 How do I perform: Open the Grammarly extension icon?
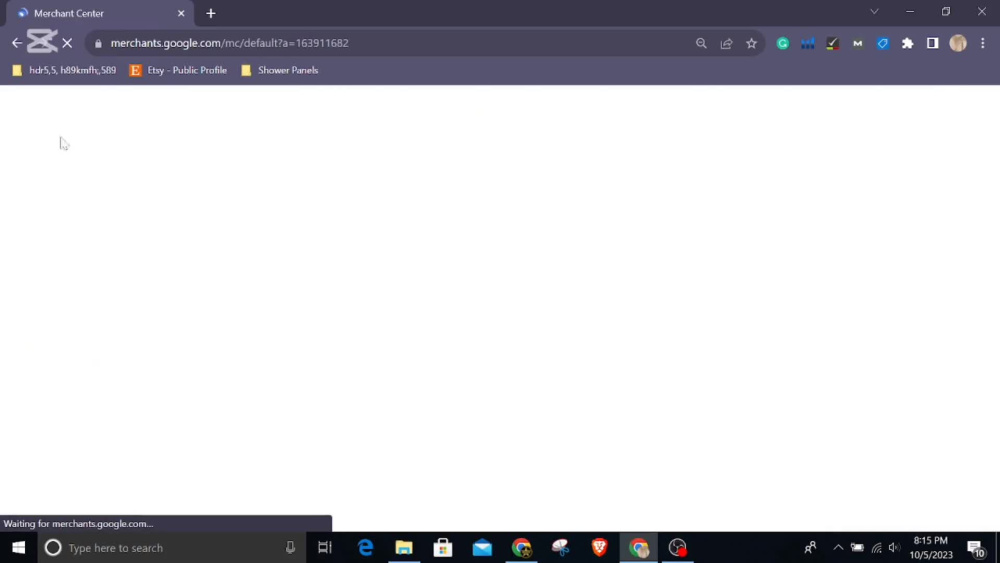(x=783, y=43)
